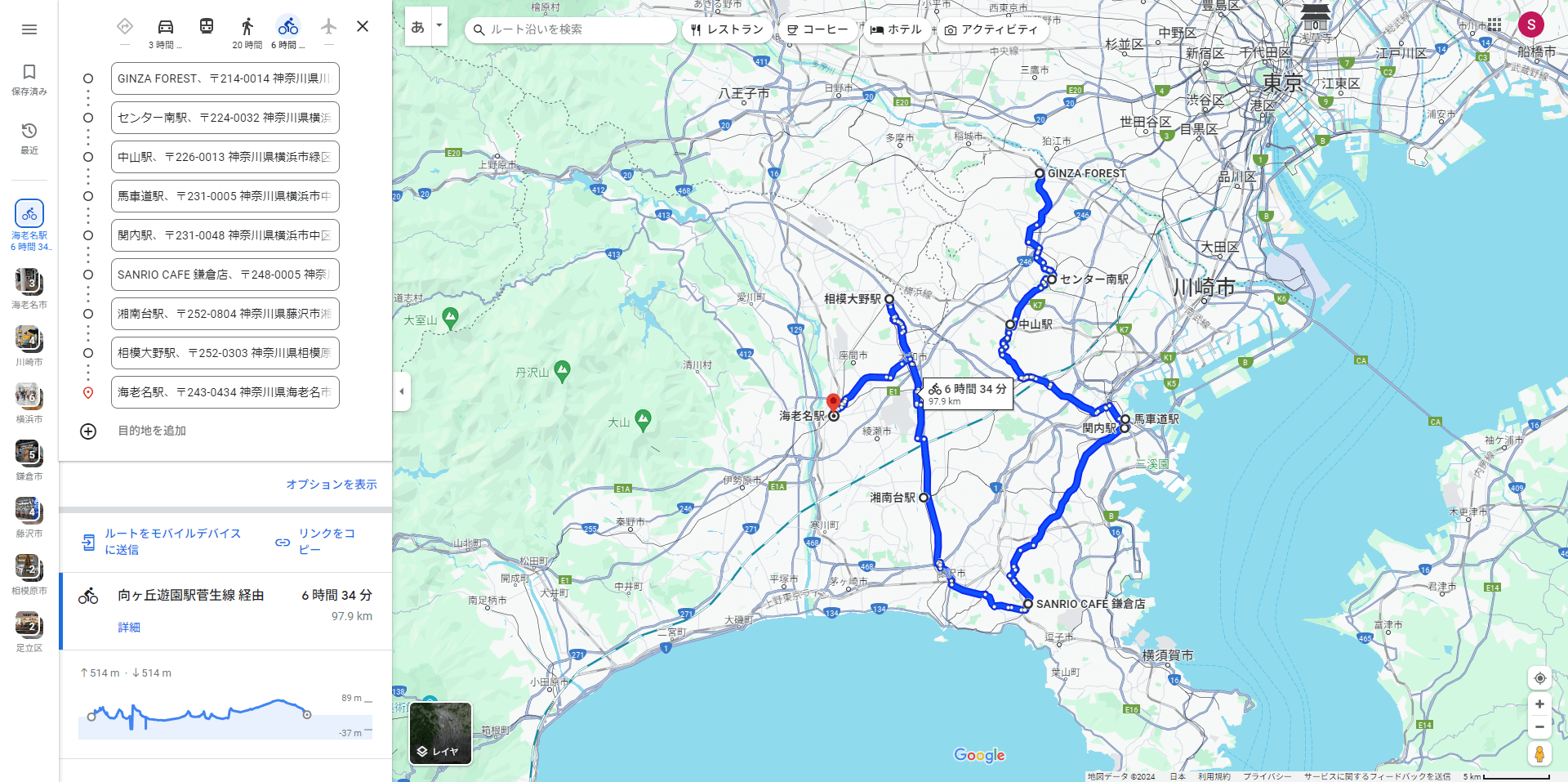Edit 海老名駅 destination field
This screenshot has height=782, width=1568.
pyautogui.click(x=225, y=392)
